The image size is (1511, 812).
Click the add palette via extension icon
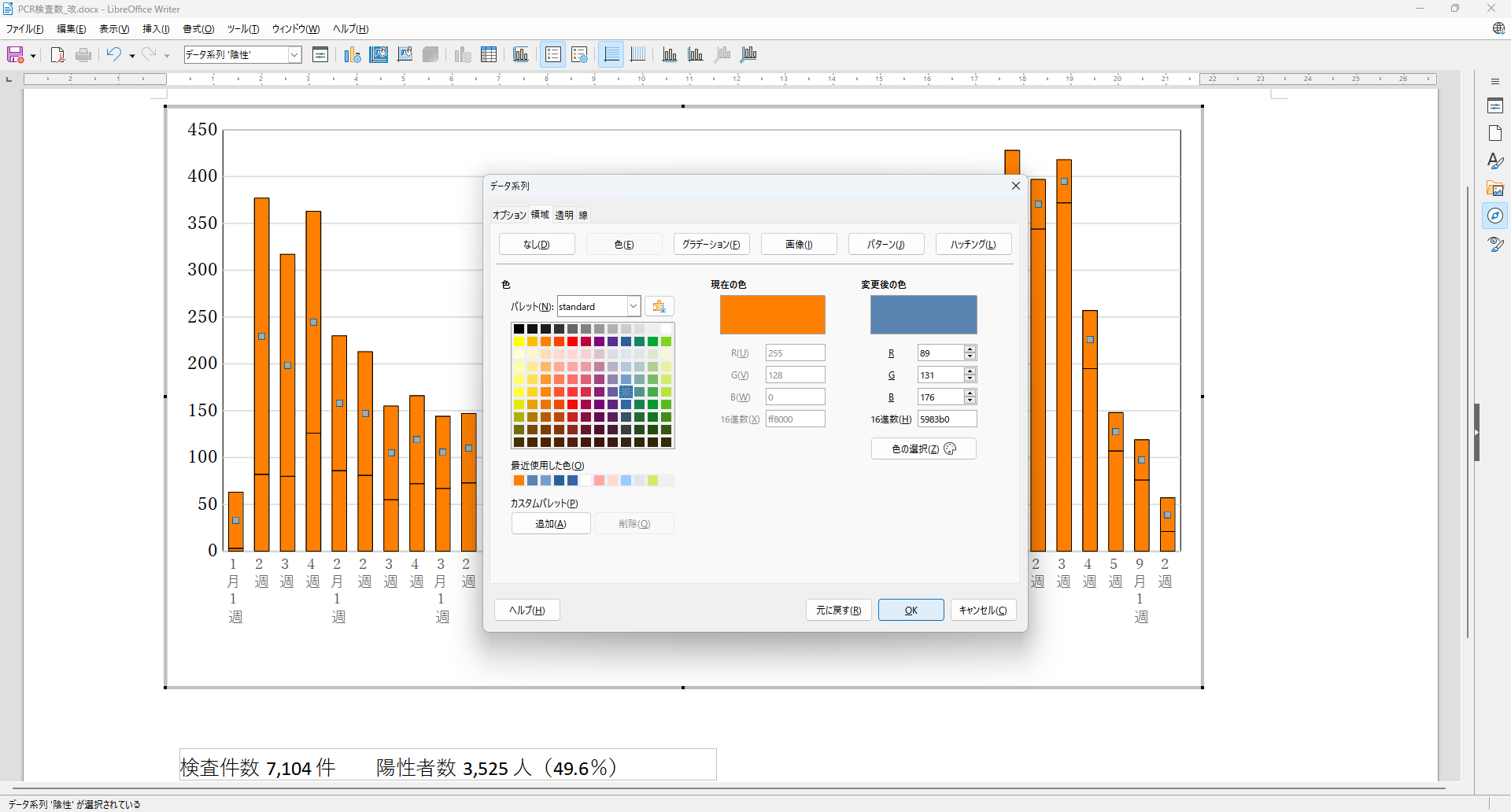659,307
